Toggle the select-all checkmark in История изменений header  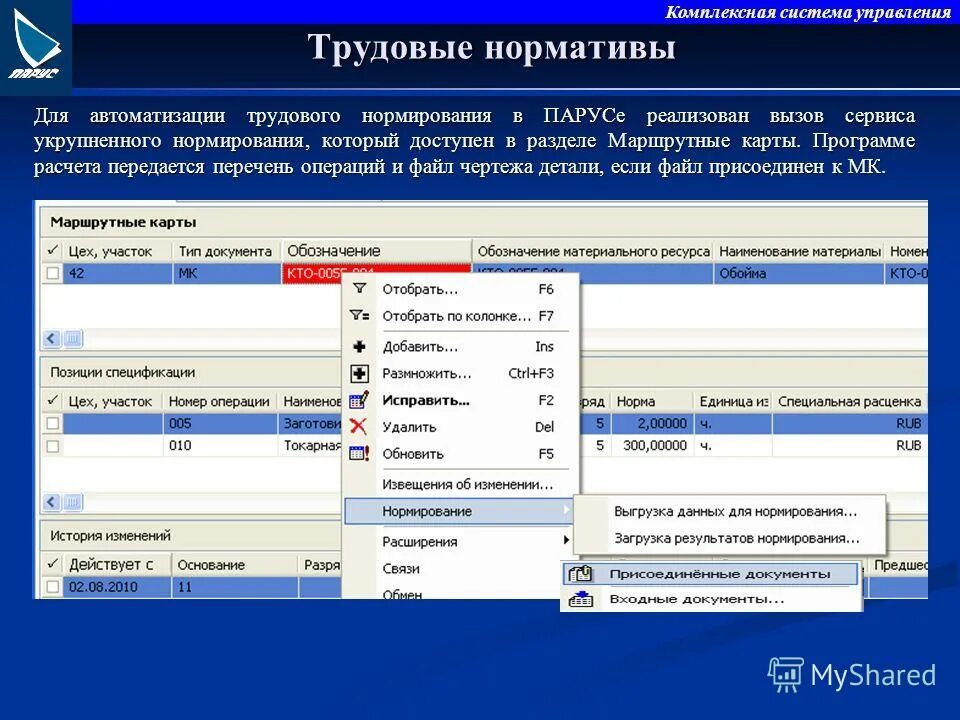click(53, 564)
